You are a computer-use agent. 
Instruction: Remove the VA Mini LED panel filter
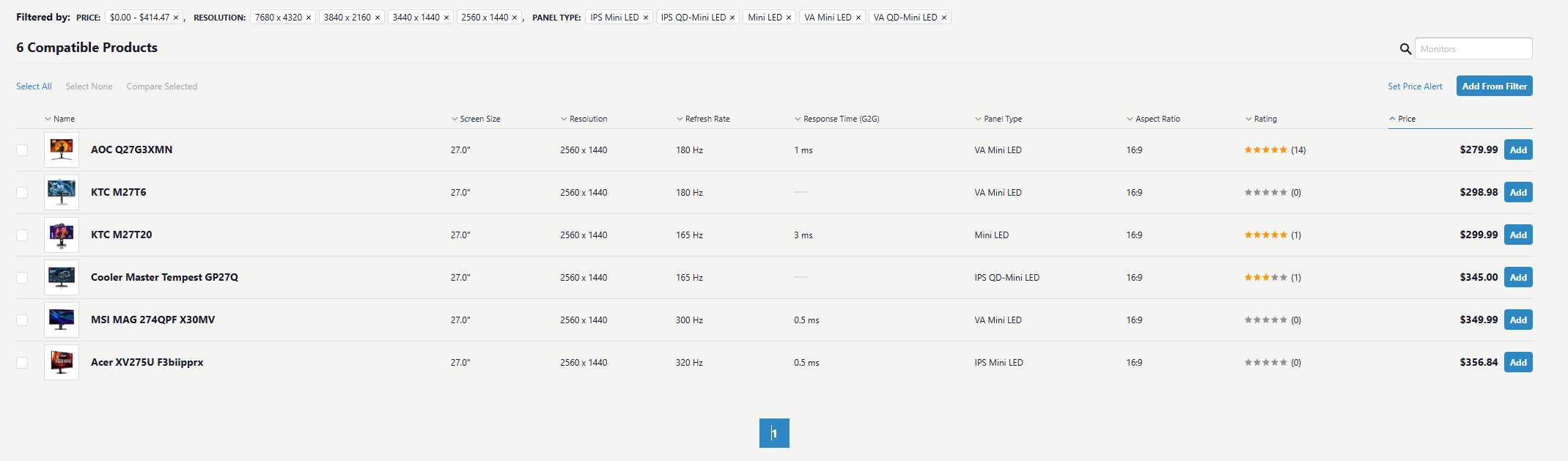[x=858, y=18]
